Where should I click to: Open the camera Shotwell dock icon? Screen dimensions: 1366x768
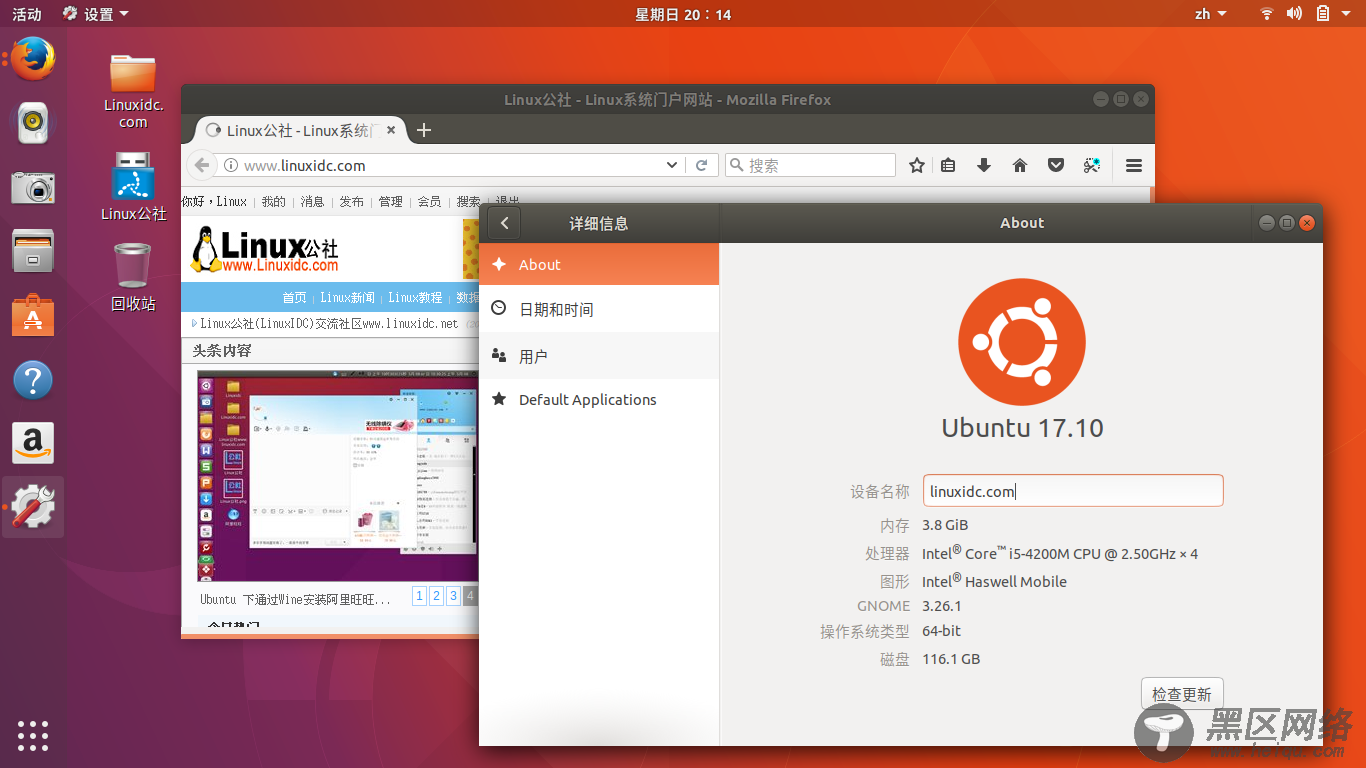tap(33, 187)
